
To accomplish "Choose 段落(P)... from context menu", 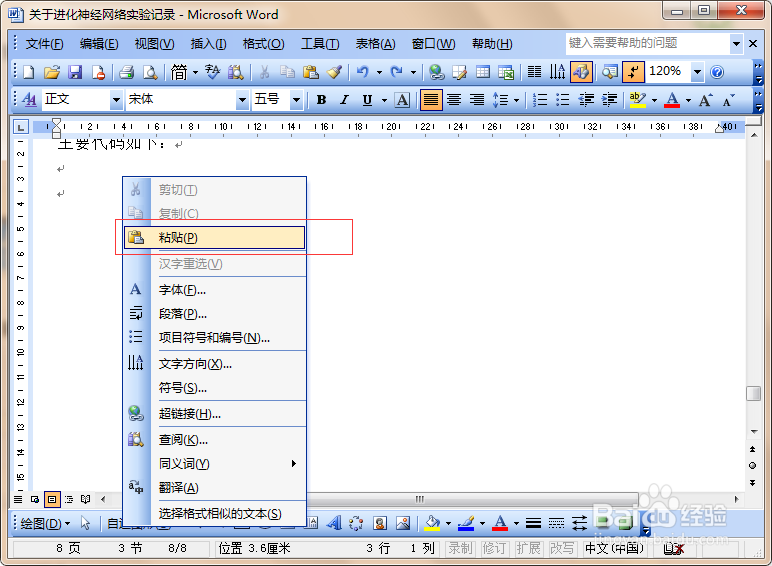I will coord(215,314).
